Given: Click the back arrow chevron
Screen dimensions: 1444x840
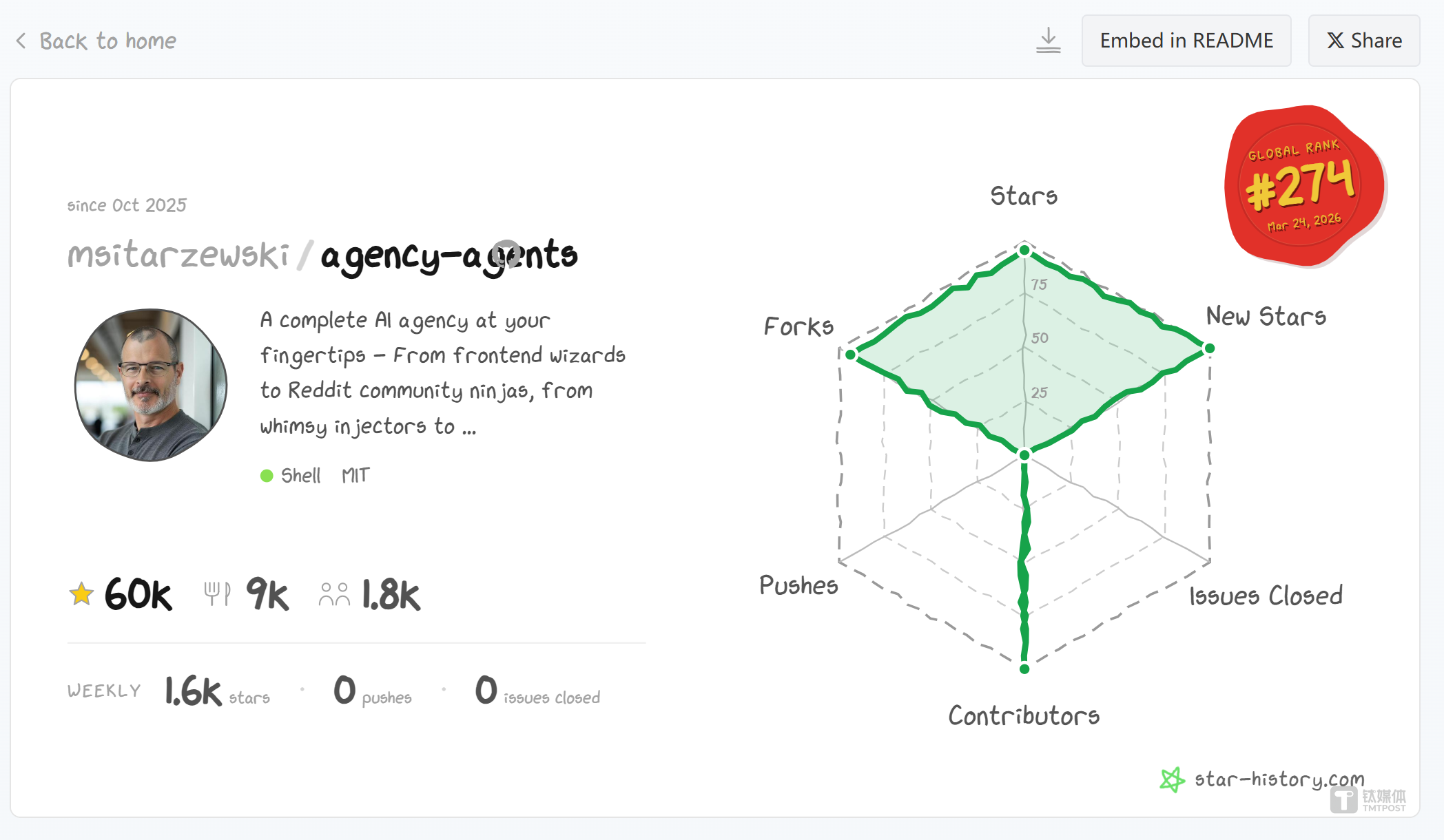Looking at the screenshot, I should (21, 41).
